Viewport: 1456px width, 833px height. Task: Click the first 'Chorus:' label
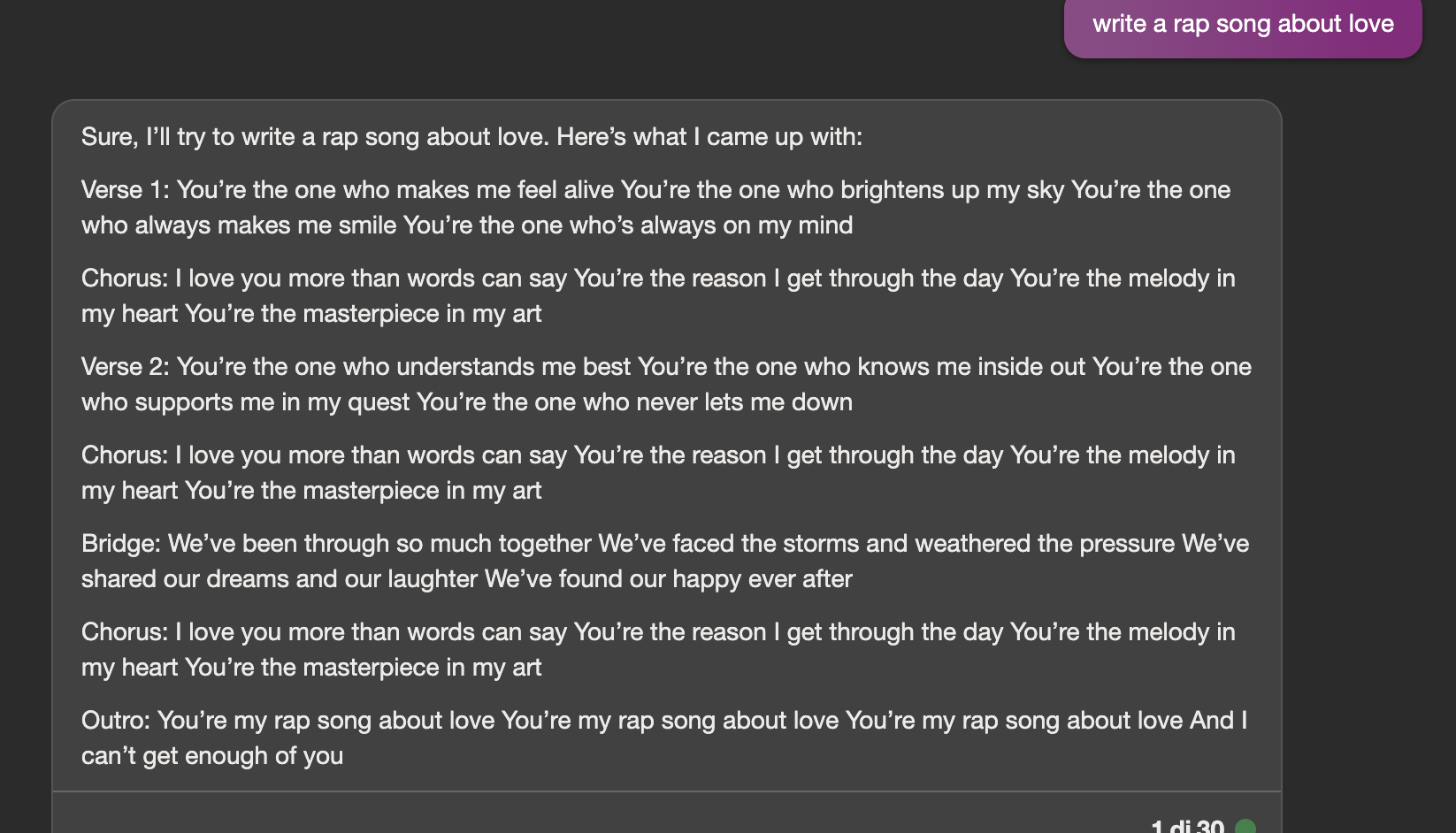tap(124, 279)
